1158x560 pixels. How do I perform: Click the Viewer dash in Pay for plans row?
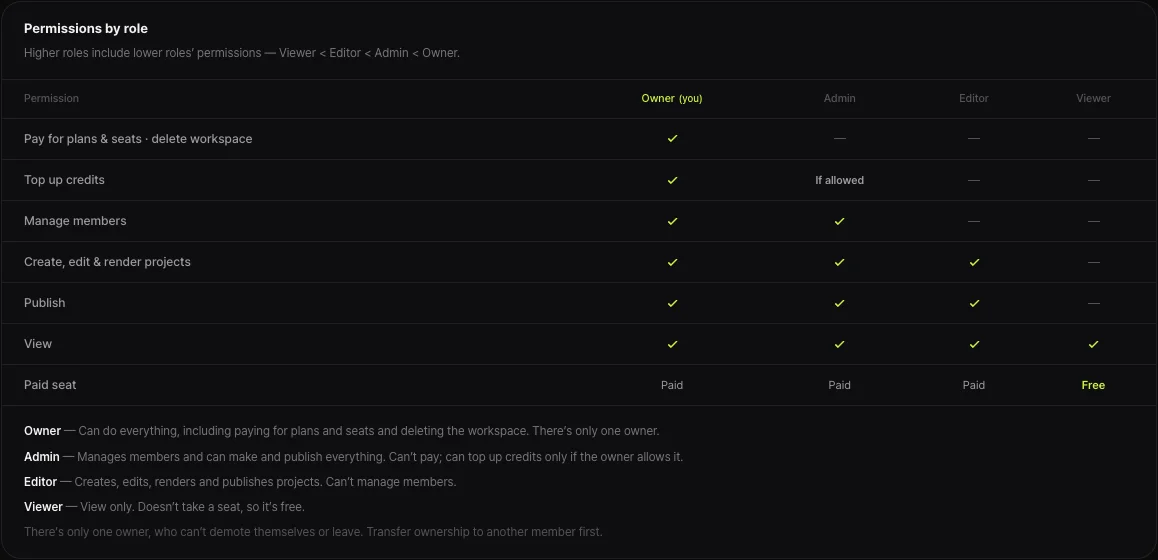[1094, 138]
